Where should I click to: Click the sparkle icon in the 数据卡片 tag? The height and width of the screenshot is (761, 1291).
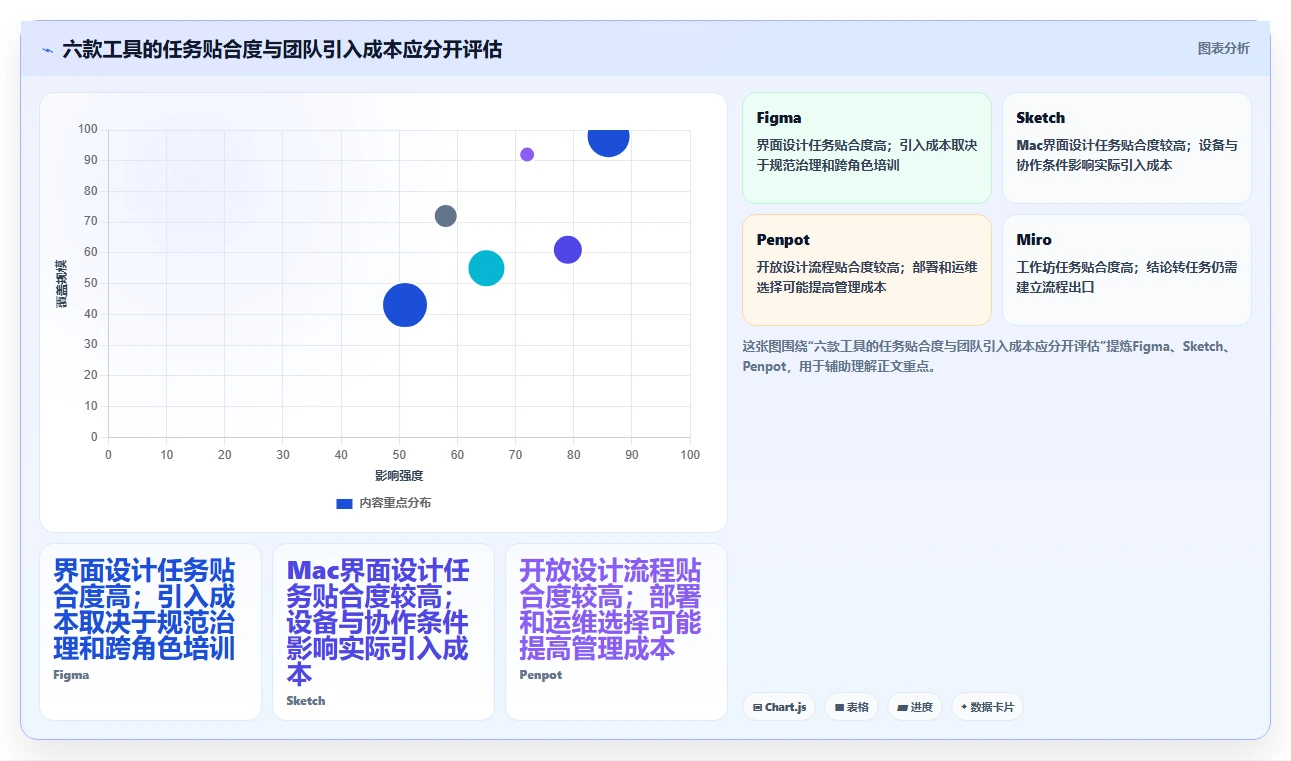(x=964, y=707)
